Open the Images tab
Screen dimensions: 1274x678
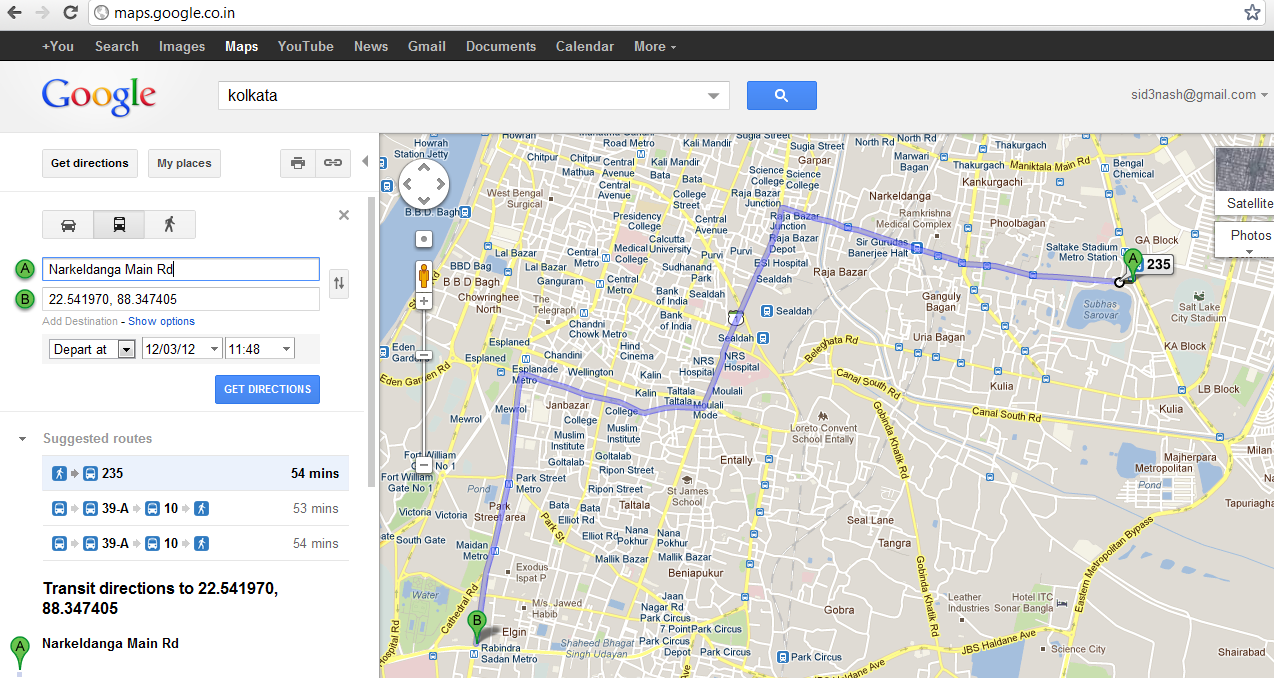click(182, 46)
